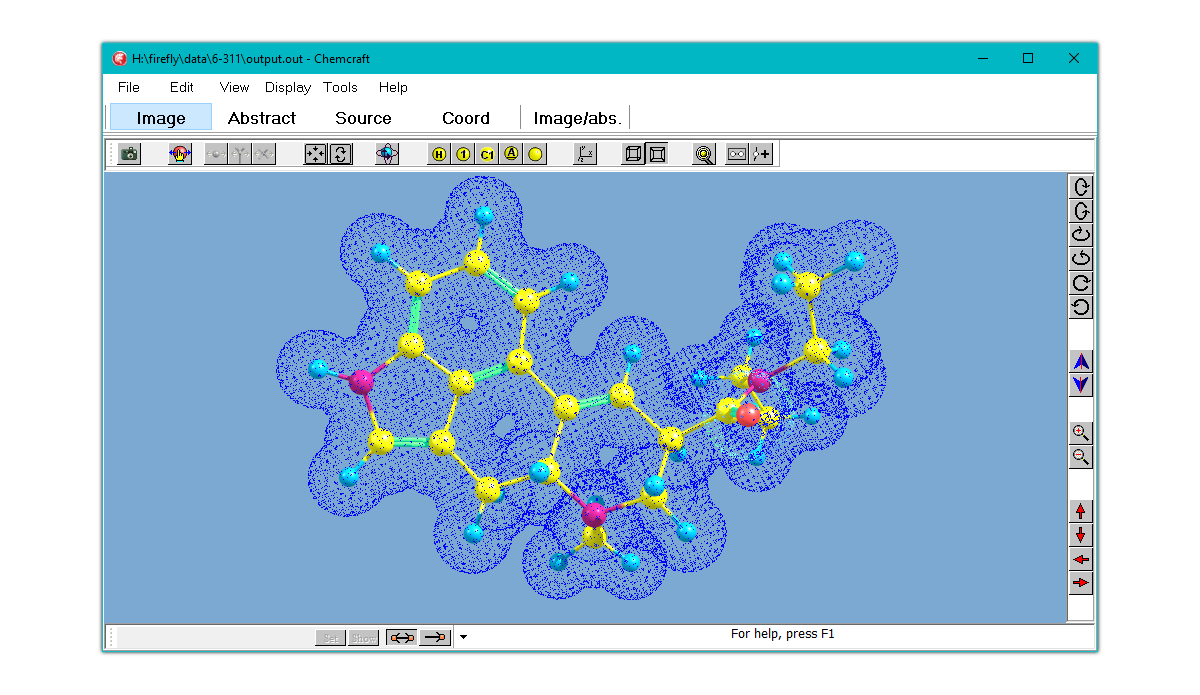Maximize the Chemcraft window
Screen dimensions: 1200x695
[x=1028, y=58]
